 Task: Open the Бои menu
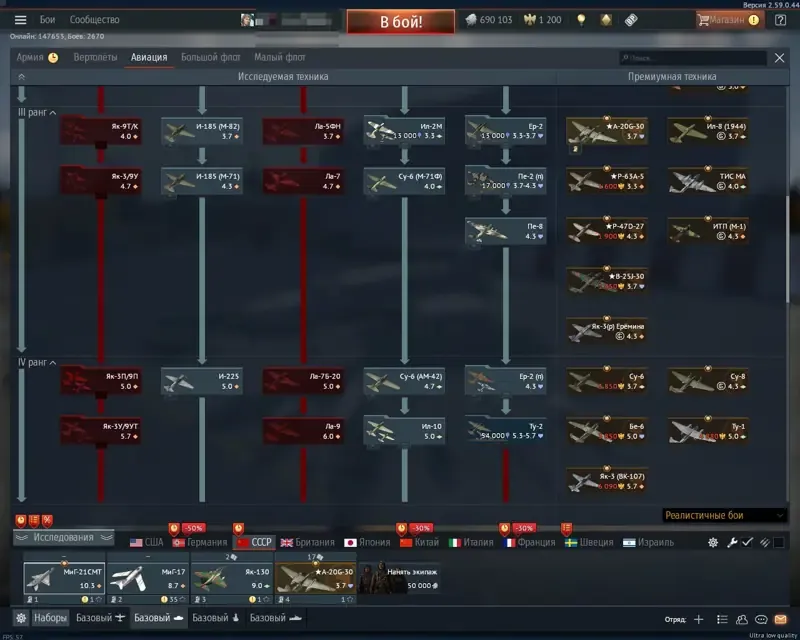pos(47,20)
